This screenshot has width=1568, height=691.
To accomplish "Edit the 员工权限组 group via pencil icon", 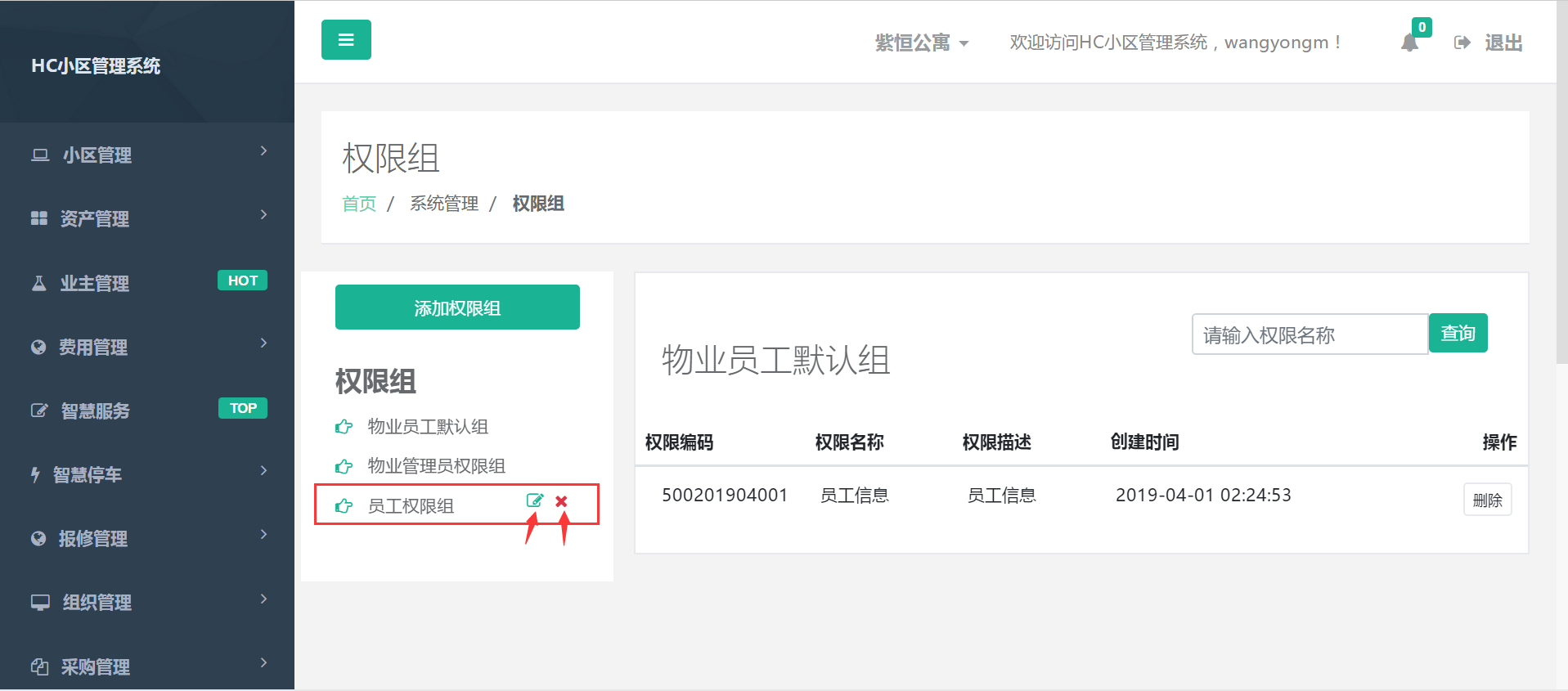I will click(x=535, y=500).
